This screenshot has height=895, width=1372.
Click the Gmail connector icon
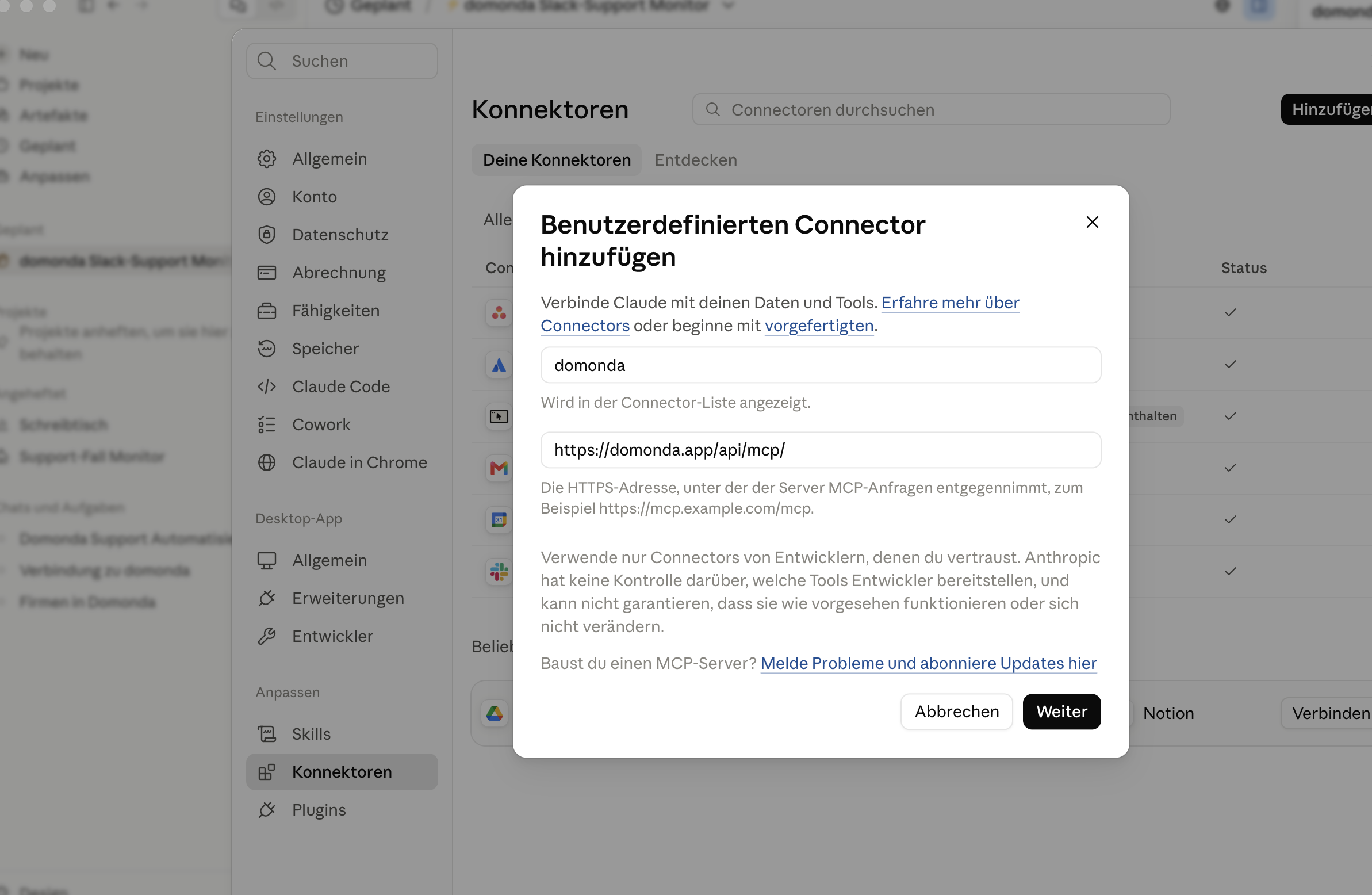499,468
